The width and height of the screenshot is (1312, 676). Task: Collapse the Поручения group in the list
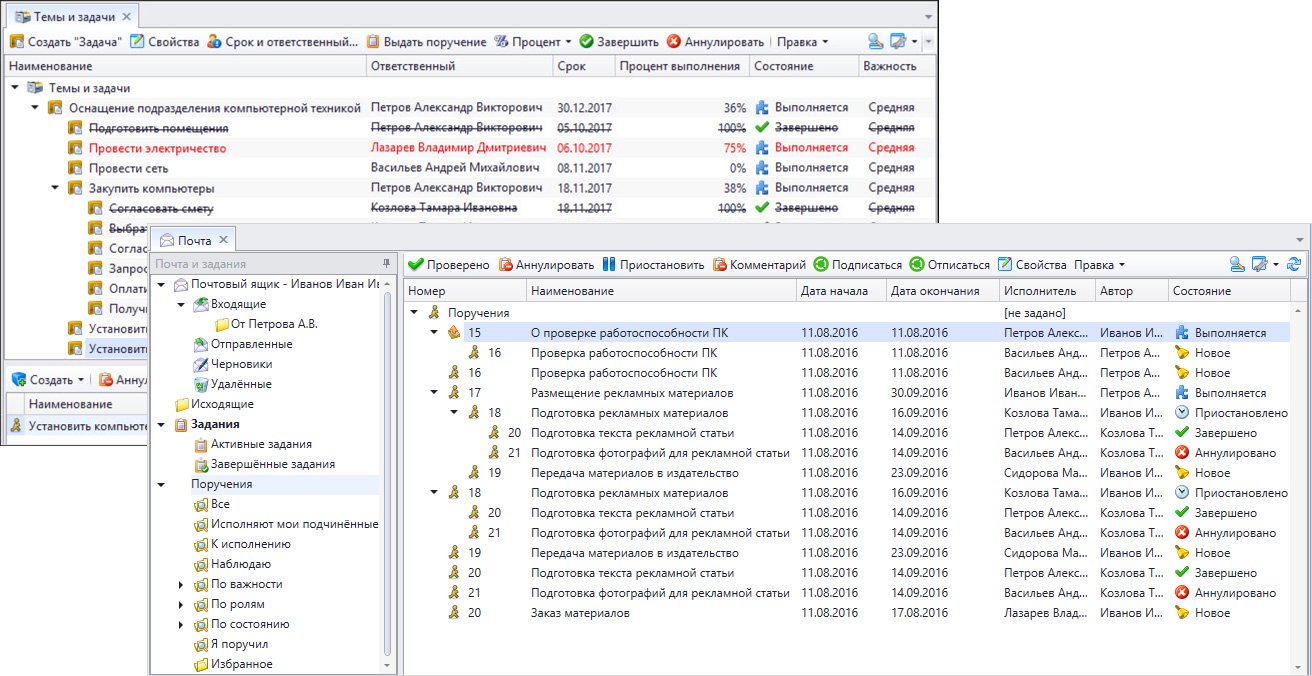(415, 313)
